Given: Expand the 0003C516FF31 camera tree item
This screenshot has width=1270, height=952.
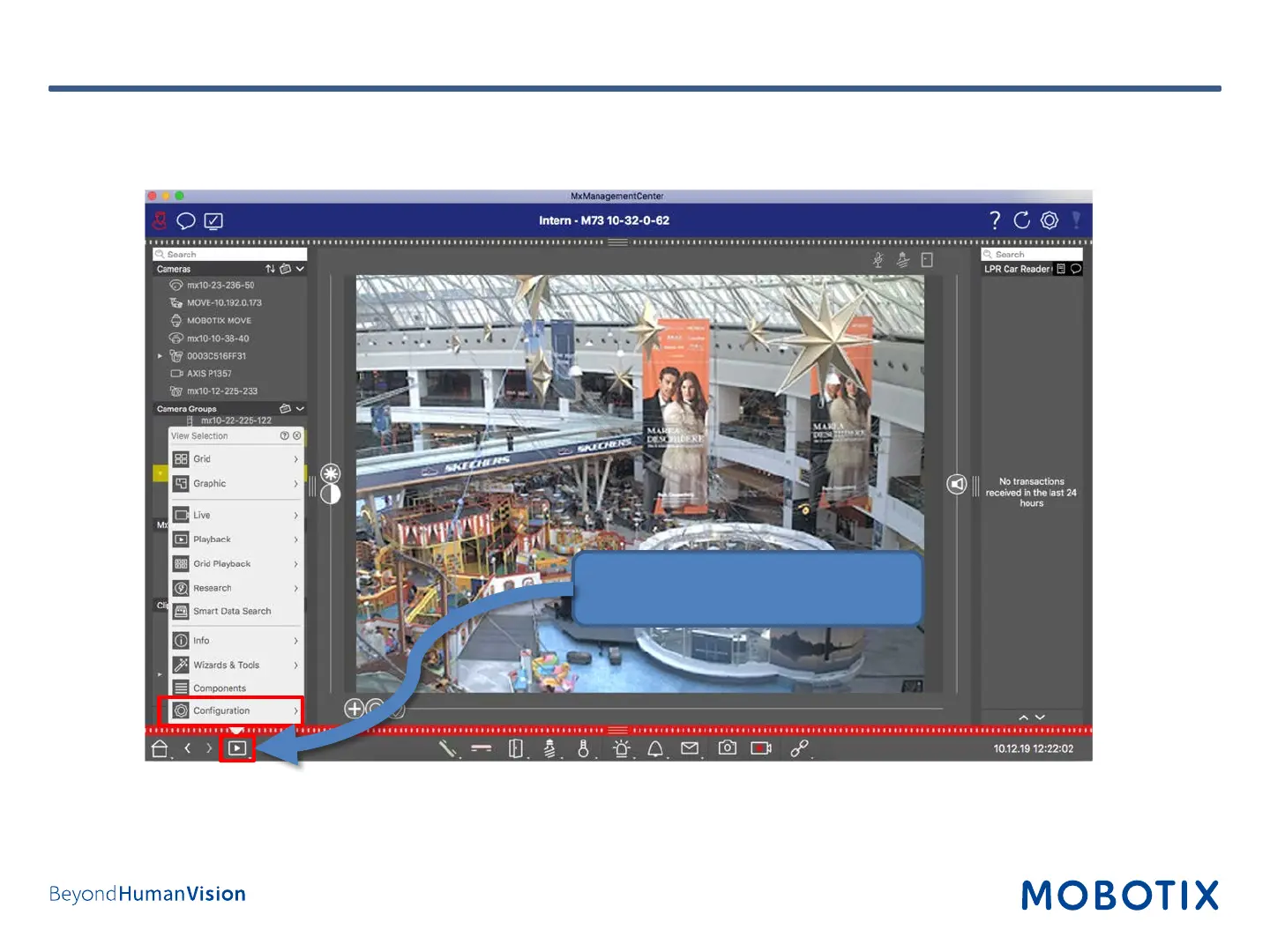Looking at the screenshot, I should [160, 356].
